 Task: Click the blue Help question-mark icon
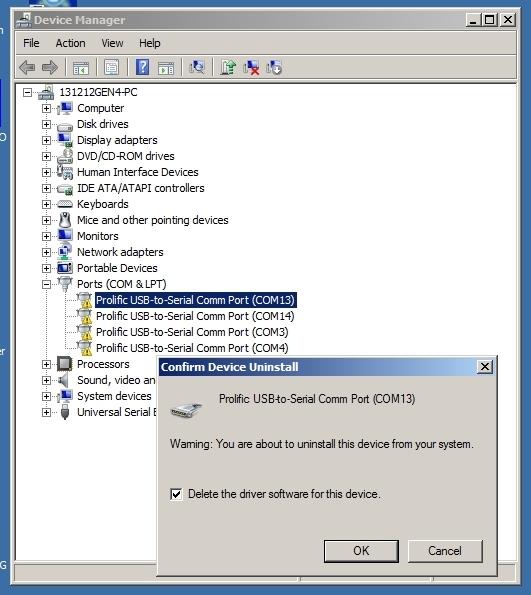(x=142, y=68)
